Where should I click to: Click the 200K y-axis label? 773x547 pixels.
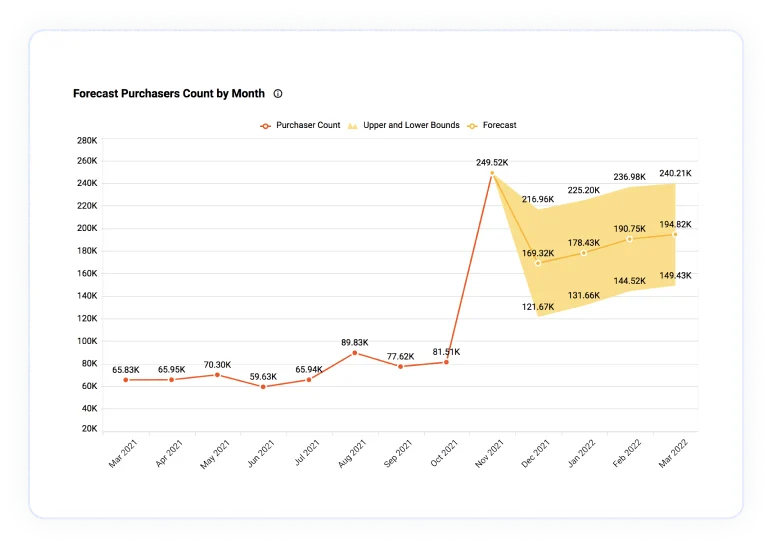click(87, 228)
